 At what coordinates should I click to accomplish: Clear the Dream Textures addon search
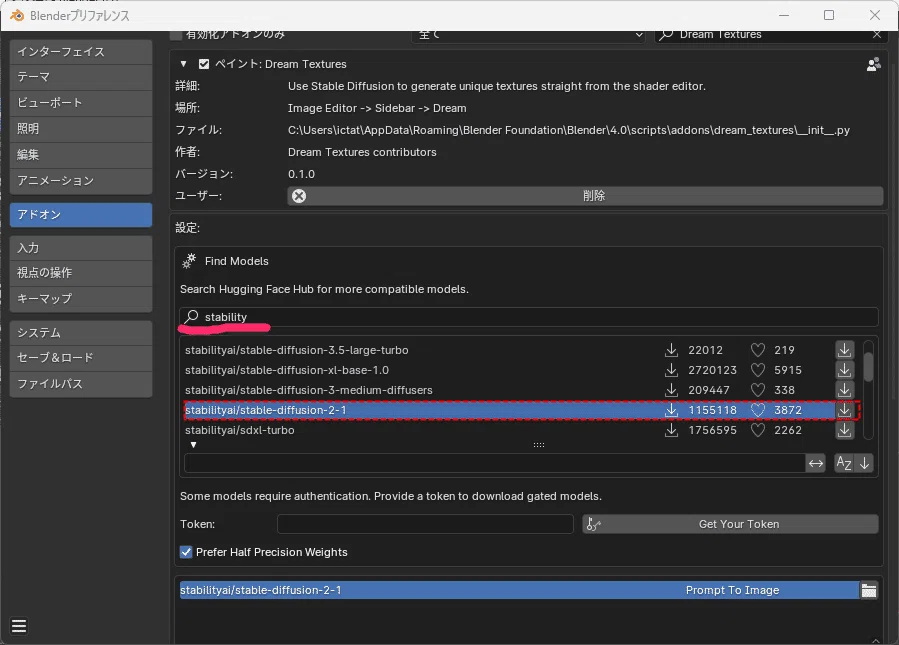click(877, 34)
